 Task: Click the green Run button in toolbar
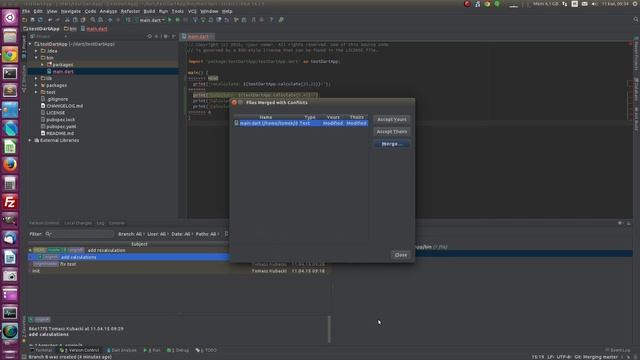point(170,20)
